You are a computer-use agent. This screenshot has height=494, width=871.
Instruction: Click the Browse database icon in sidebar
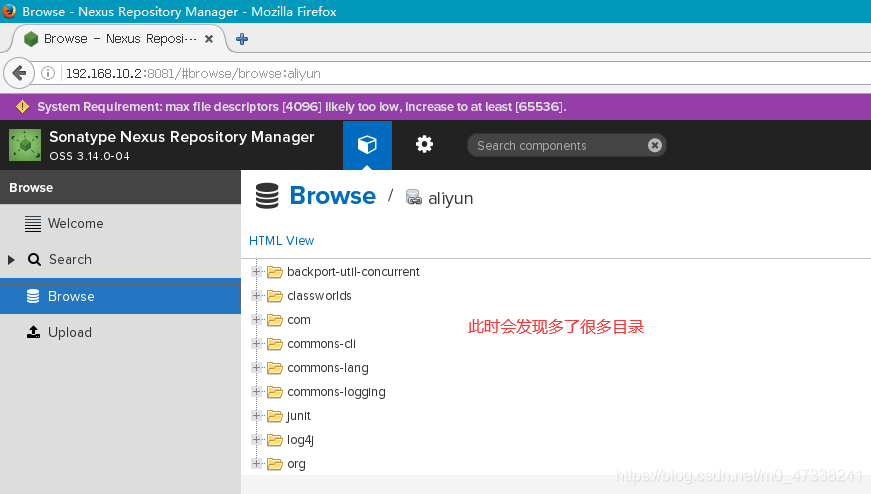click(x=33, y=296)
